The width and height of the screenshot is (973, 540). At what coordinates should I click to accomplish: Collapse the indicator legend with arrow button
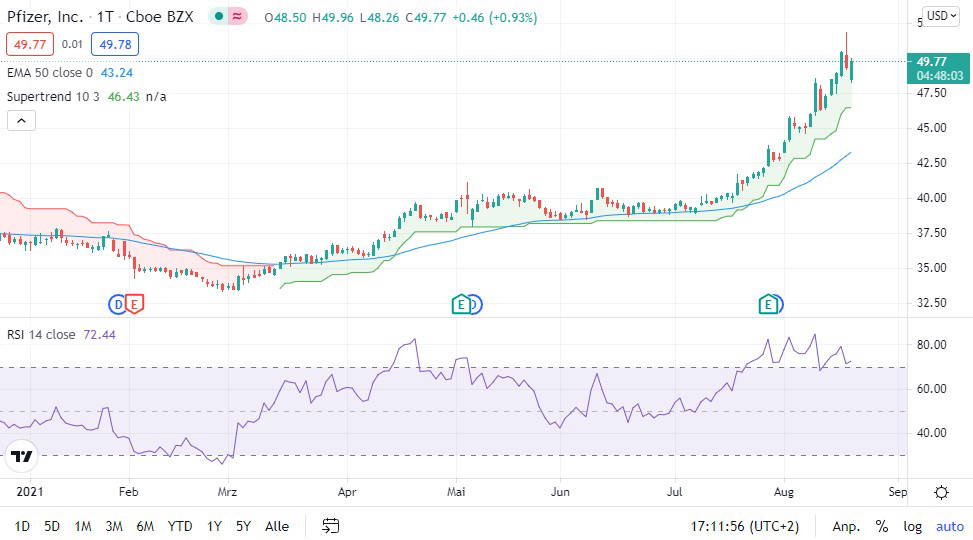point(21,121)
